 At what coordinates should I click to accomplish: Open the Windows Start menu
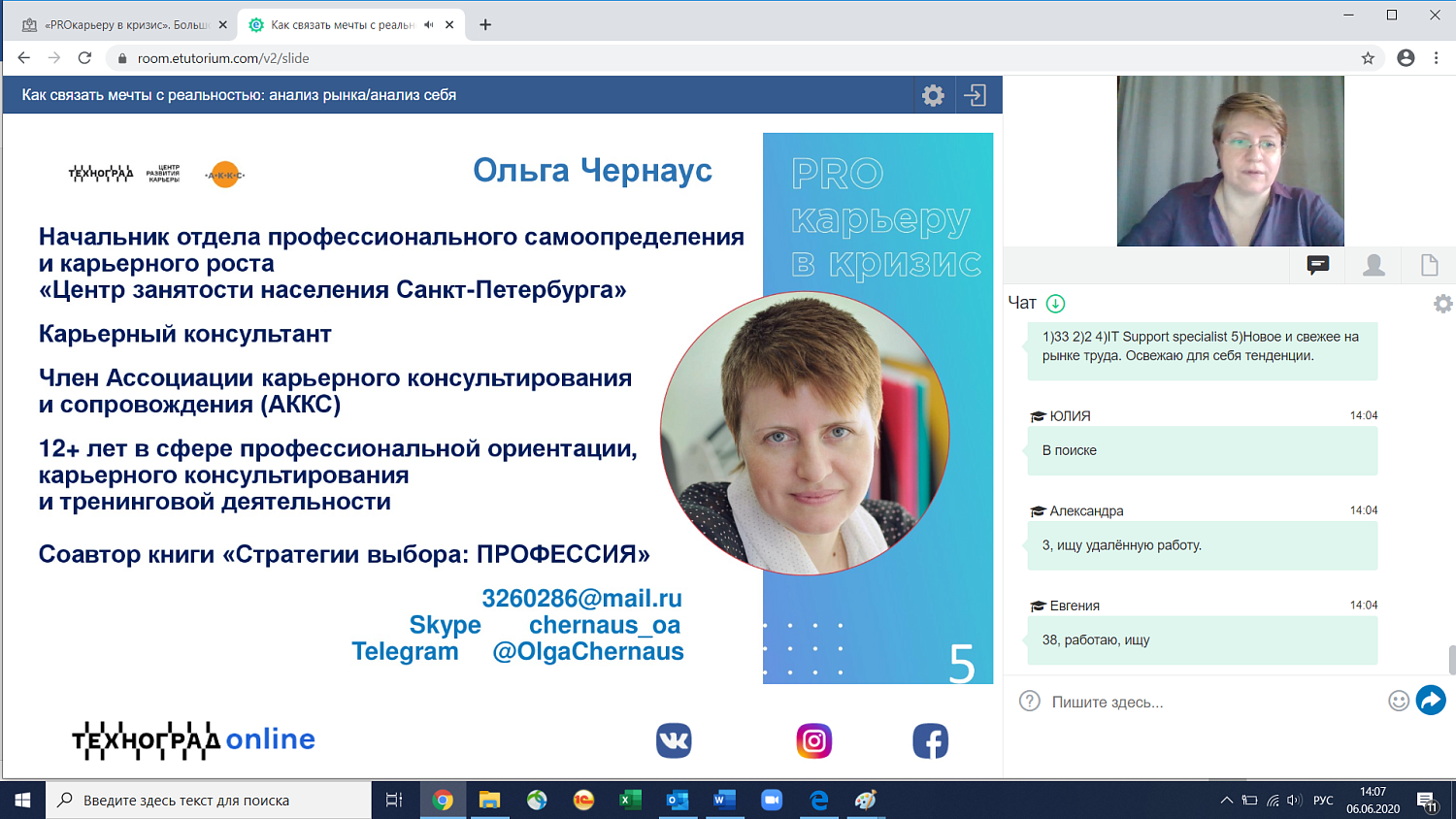(22, 800)
